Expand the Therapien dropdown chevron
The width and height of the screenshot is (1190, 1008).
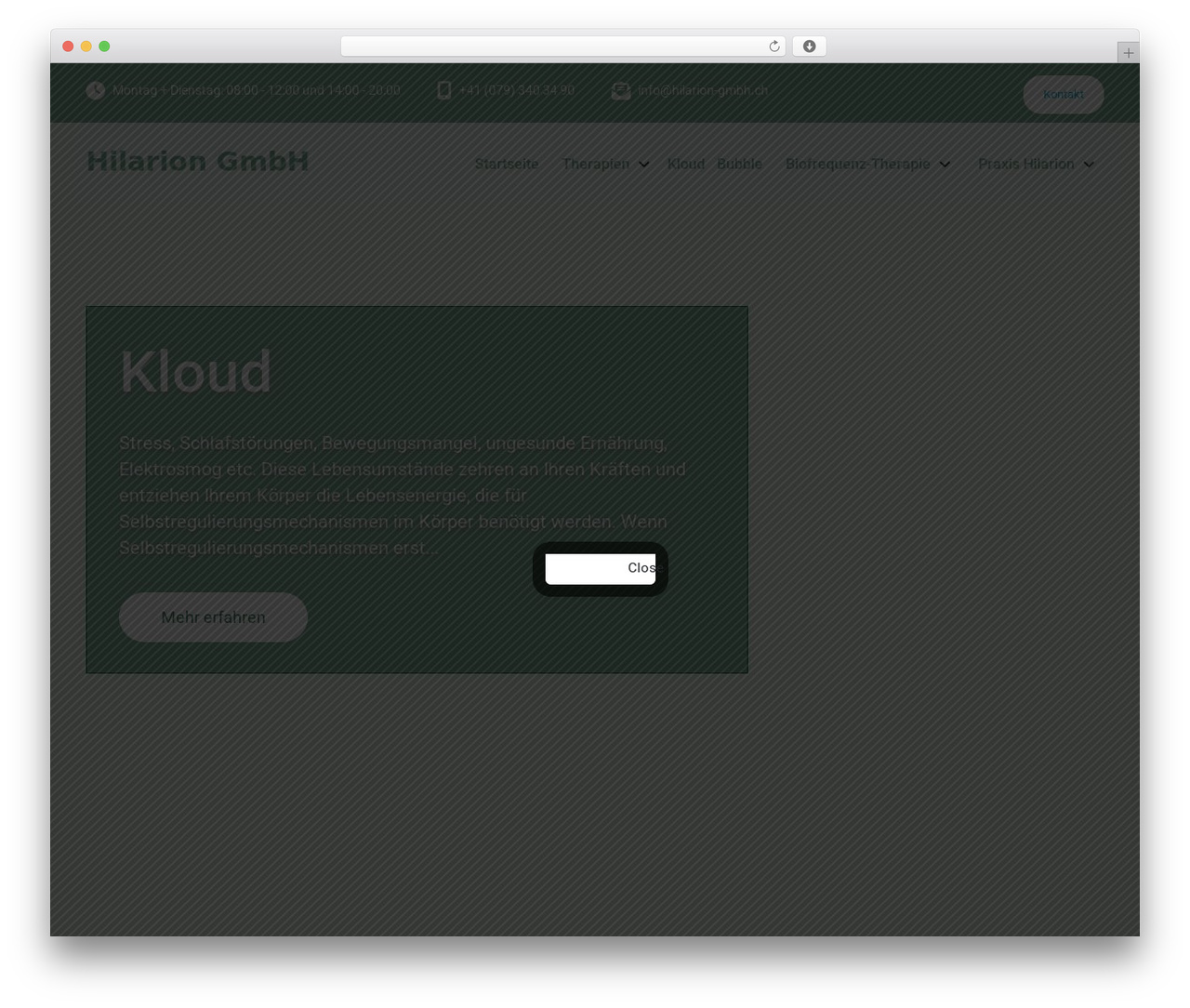coord(643,165)
